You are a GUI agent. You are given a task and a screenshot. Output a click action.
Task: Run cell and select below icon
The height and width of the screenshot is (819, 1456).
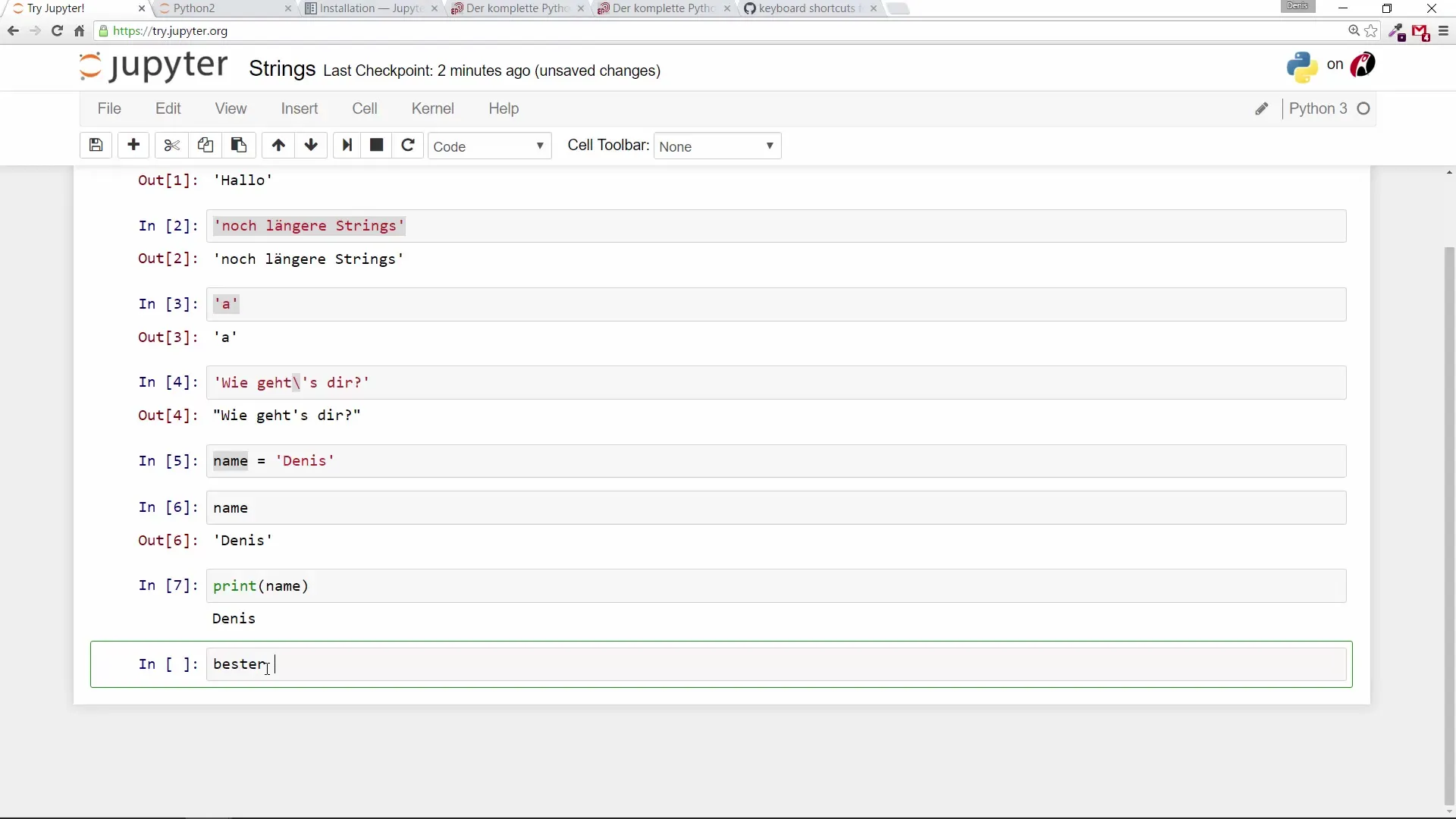pos(347,145)
